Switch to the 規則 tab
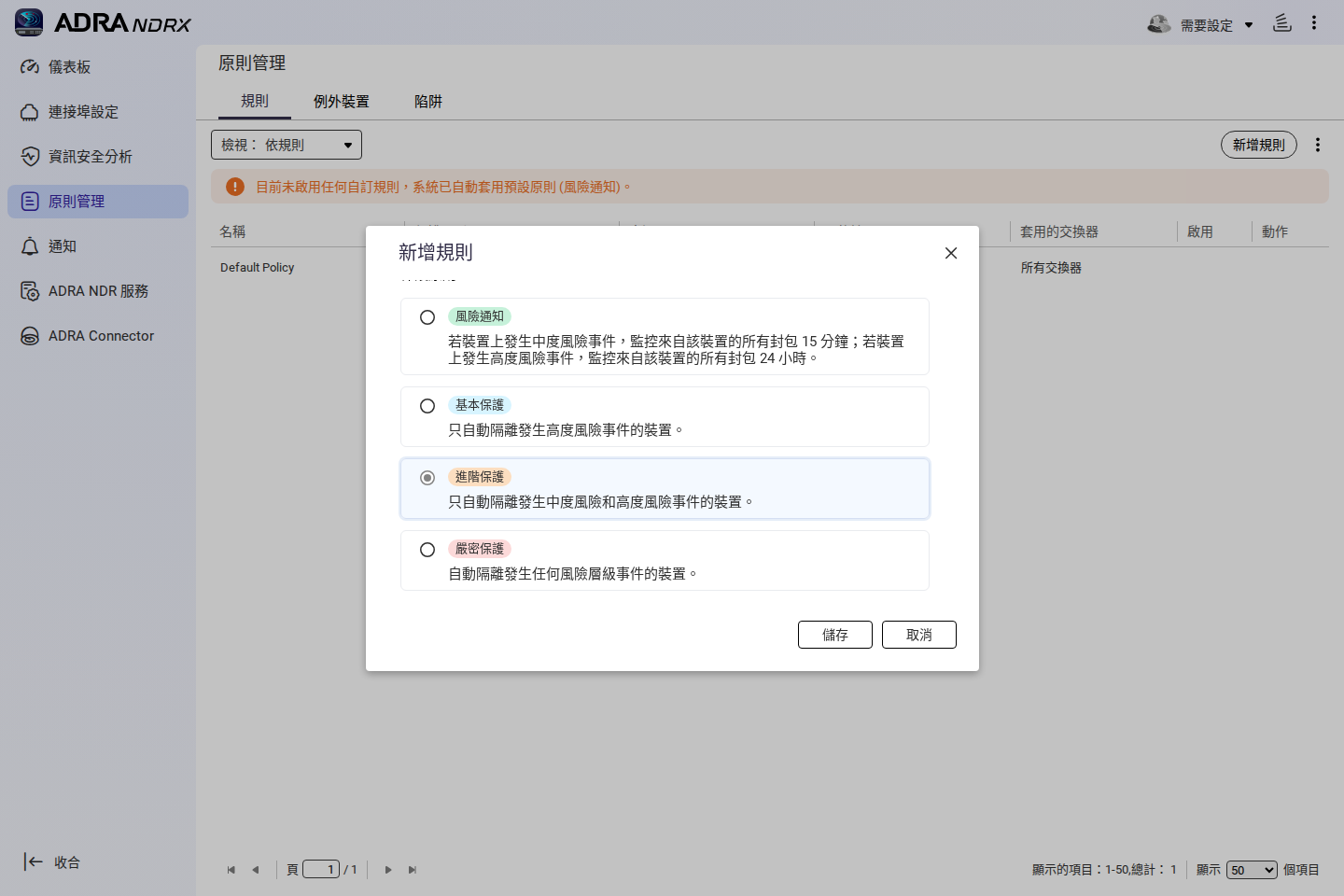Screen dimensions: 1344x896 click(x=255, y=101)
